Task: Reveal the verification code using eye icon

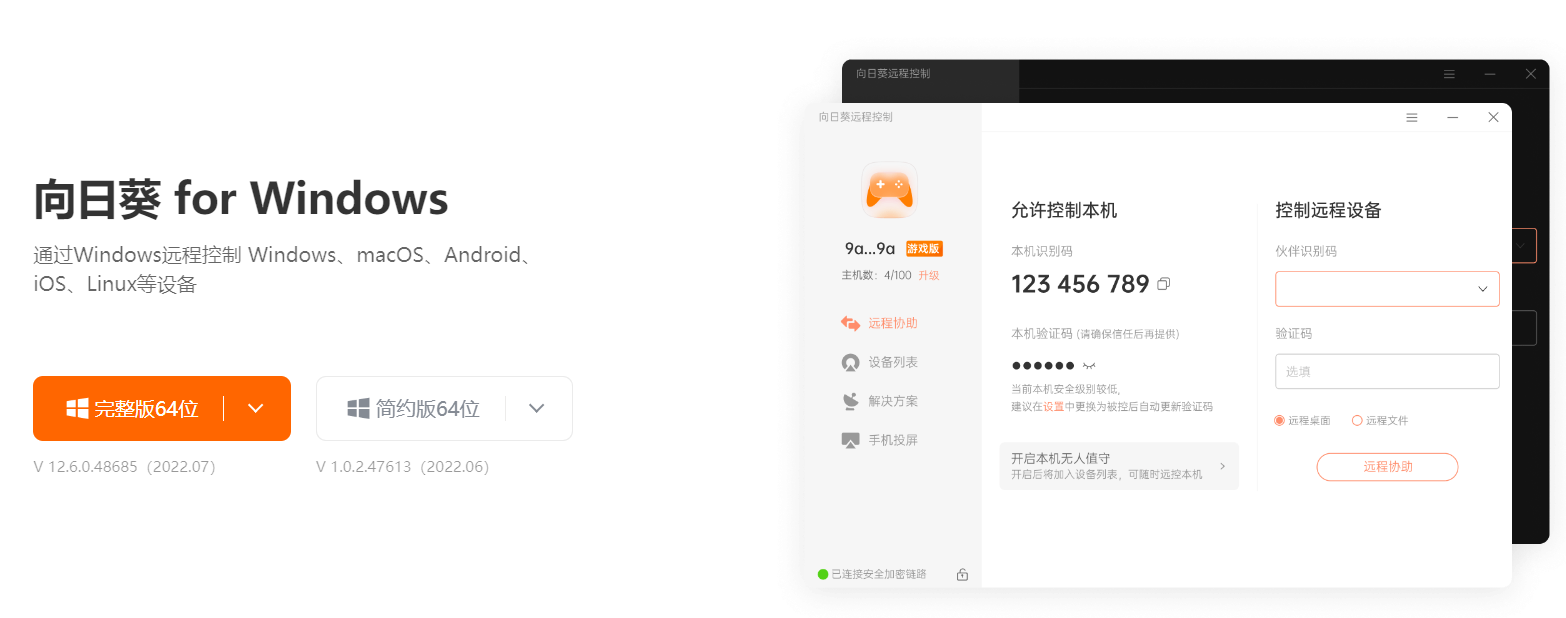Action: [1090, 365]
